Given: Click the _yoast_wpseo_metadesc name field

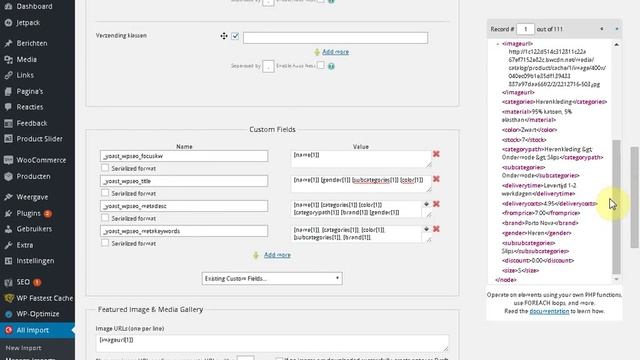Looking at the screenshot, I should (184, 206).
